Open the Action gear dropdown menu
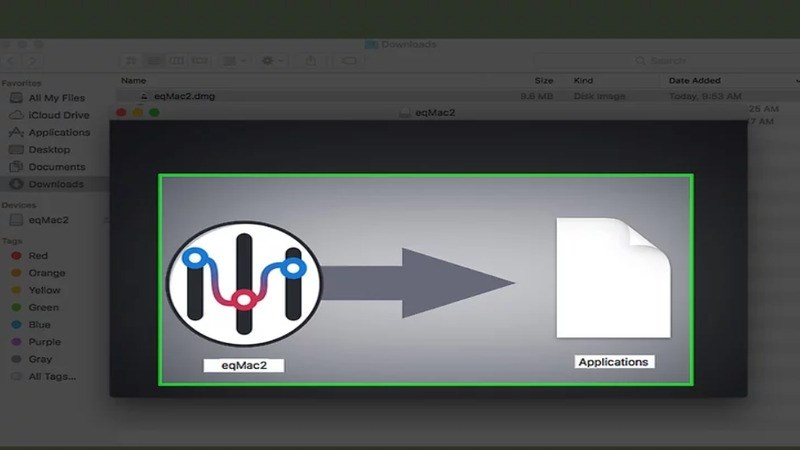 point(272,61)
